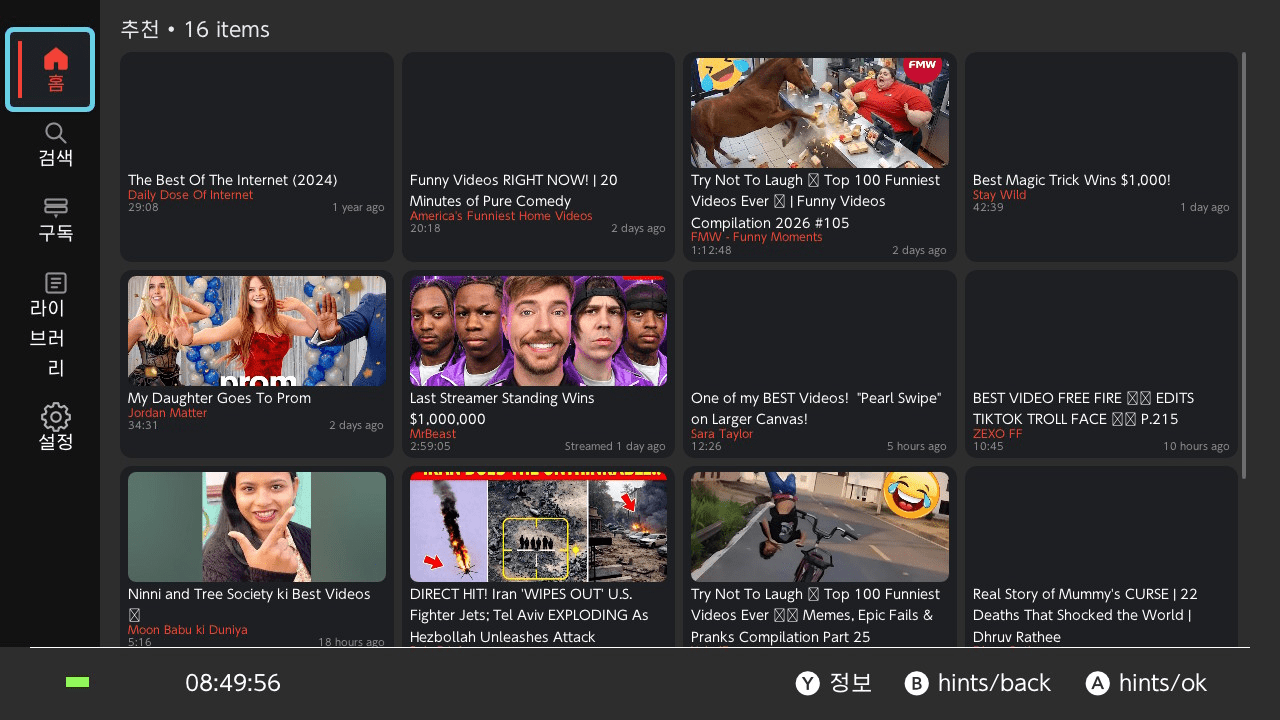Image resolution: width=1280 pixels, height=720 pixels.
Task: Open the 설정 sidebar tab label
Action: pyautogui.click(x=56, y=442)
